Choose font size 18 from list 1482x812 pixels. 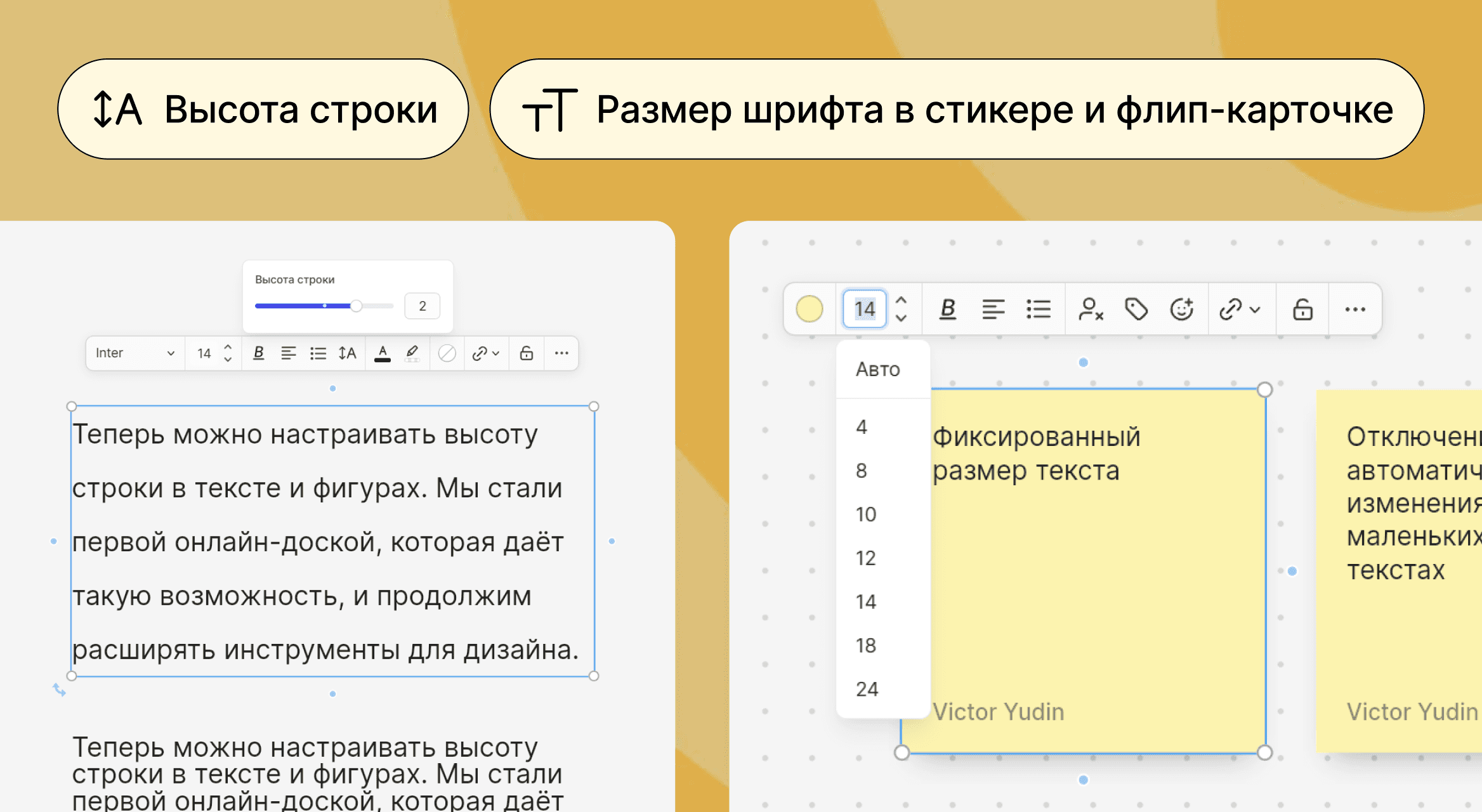pos(866,646)
